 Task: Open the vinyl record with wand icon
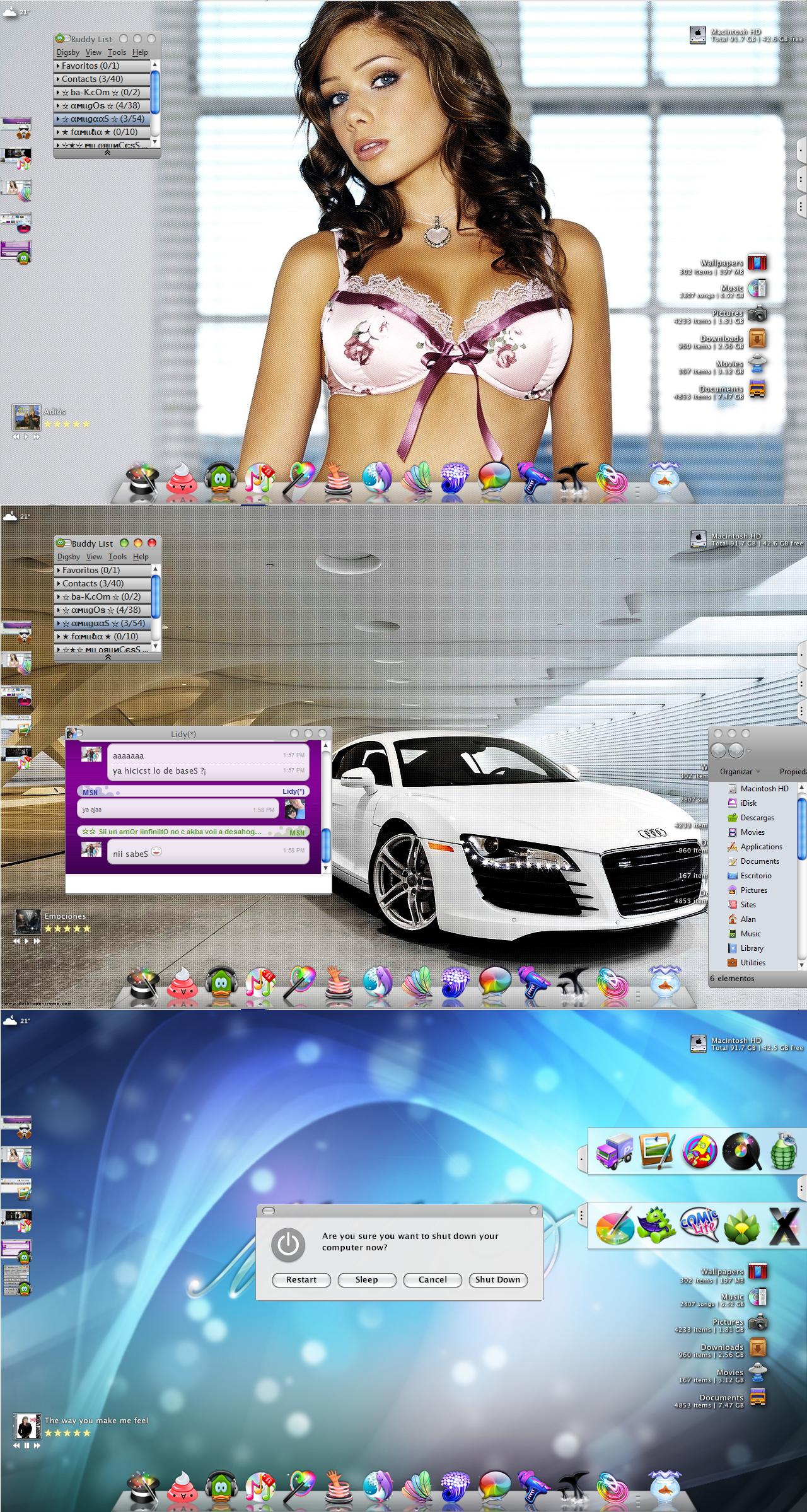[741, 1151]
